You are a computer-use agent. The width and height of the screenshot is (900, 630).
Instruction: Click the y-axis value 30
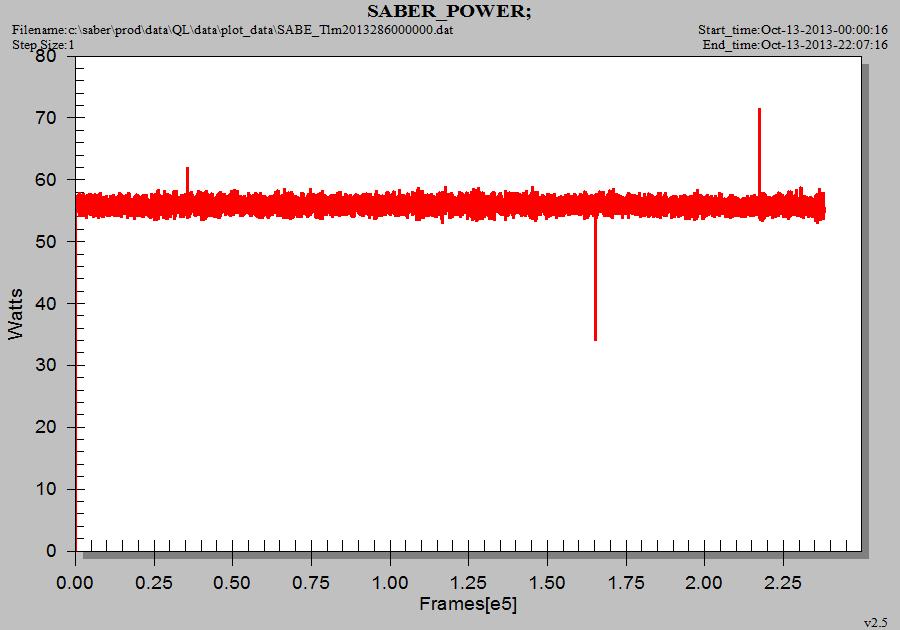[45, 365]
